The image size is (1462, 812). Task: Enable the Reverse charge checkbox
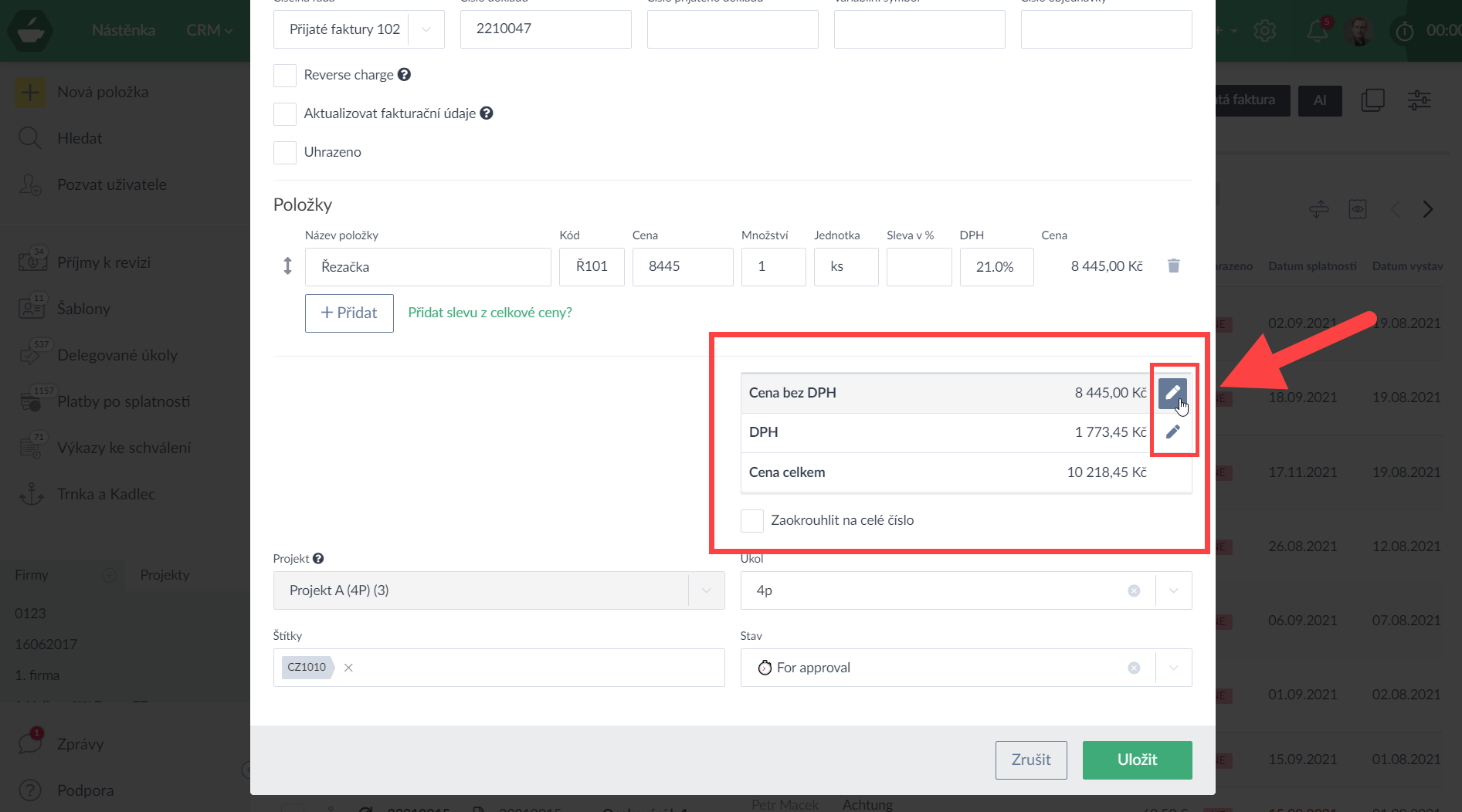tap(285, 76)
